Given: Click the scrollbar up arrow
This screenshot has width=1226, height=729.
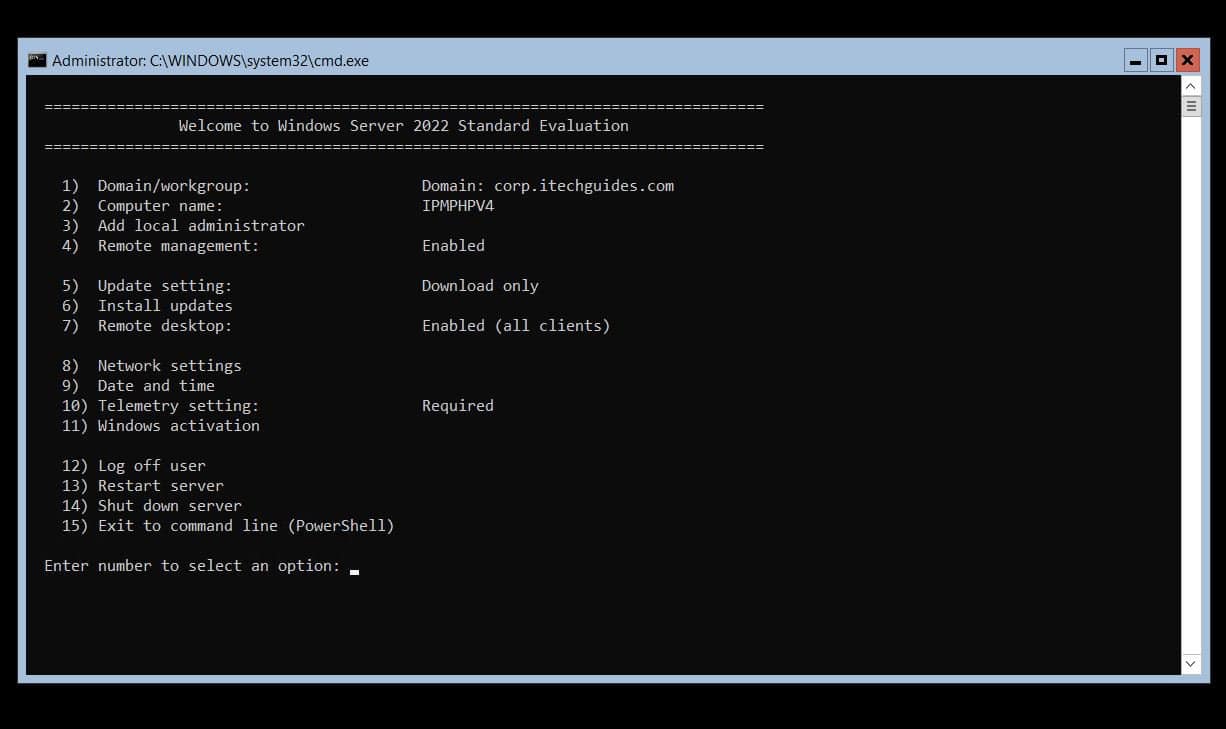Looking at the screenshot, I should click(x=1190, y=86).
